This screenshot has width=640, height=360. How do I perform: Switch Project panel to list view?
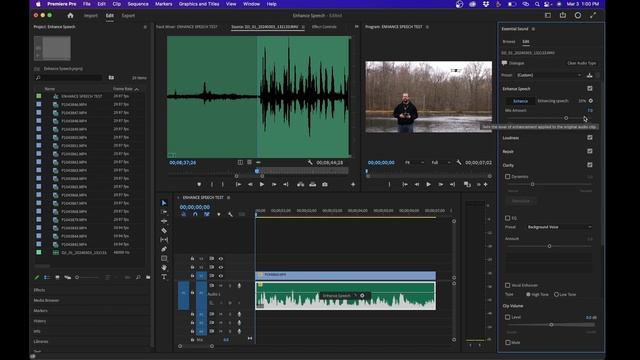click(47, 277)
